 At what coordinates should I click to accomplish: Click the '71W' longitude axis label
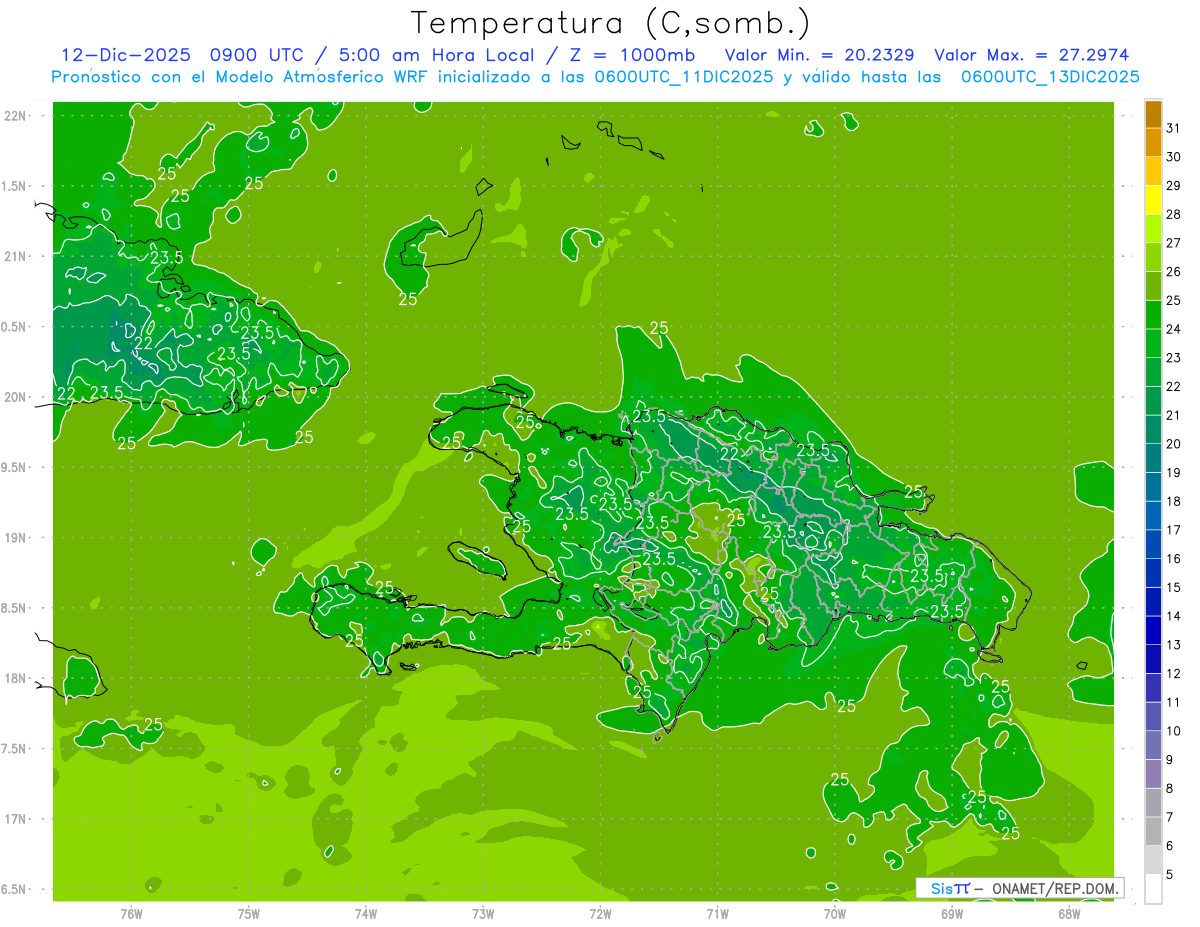click(x=717, y=913)
